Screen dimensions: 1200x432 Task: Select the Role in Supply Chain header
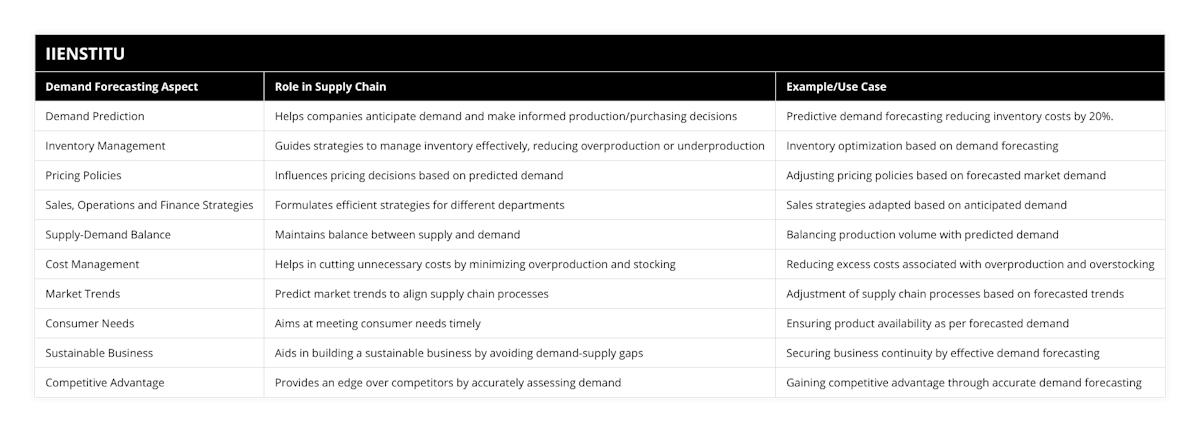pyautogui.click(x=331, y=87)
